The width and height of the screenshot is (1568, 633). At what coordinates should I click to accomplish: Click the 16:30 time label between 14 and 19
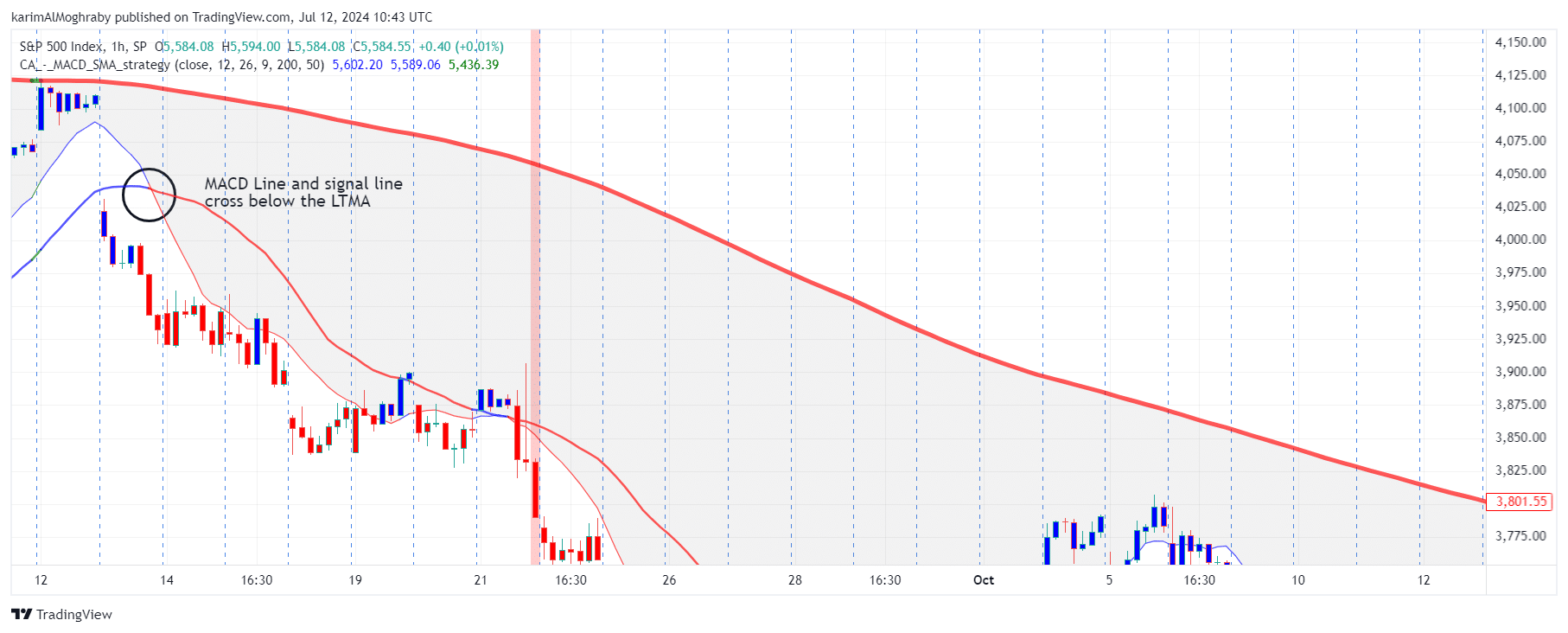click(257, 580)
